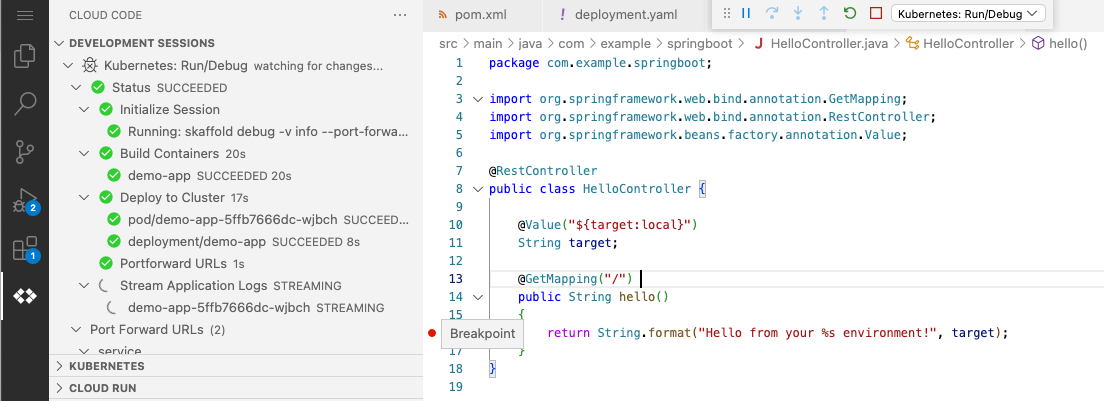This screenshot has height=401, width=1104.
Task: Toggle the breakpoint red dot in gutter
Action: click(x=432, y=333)
